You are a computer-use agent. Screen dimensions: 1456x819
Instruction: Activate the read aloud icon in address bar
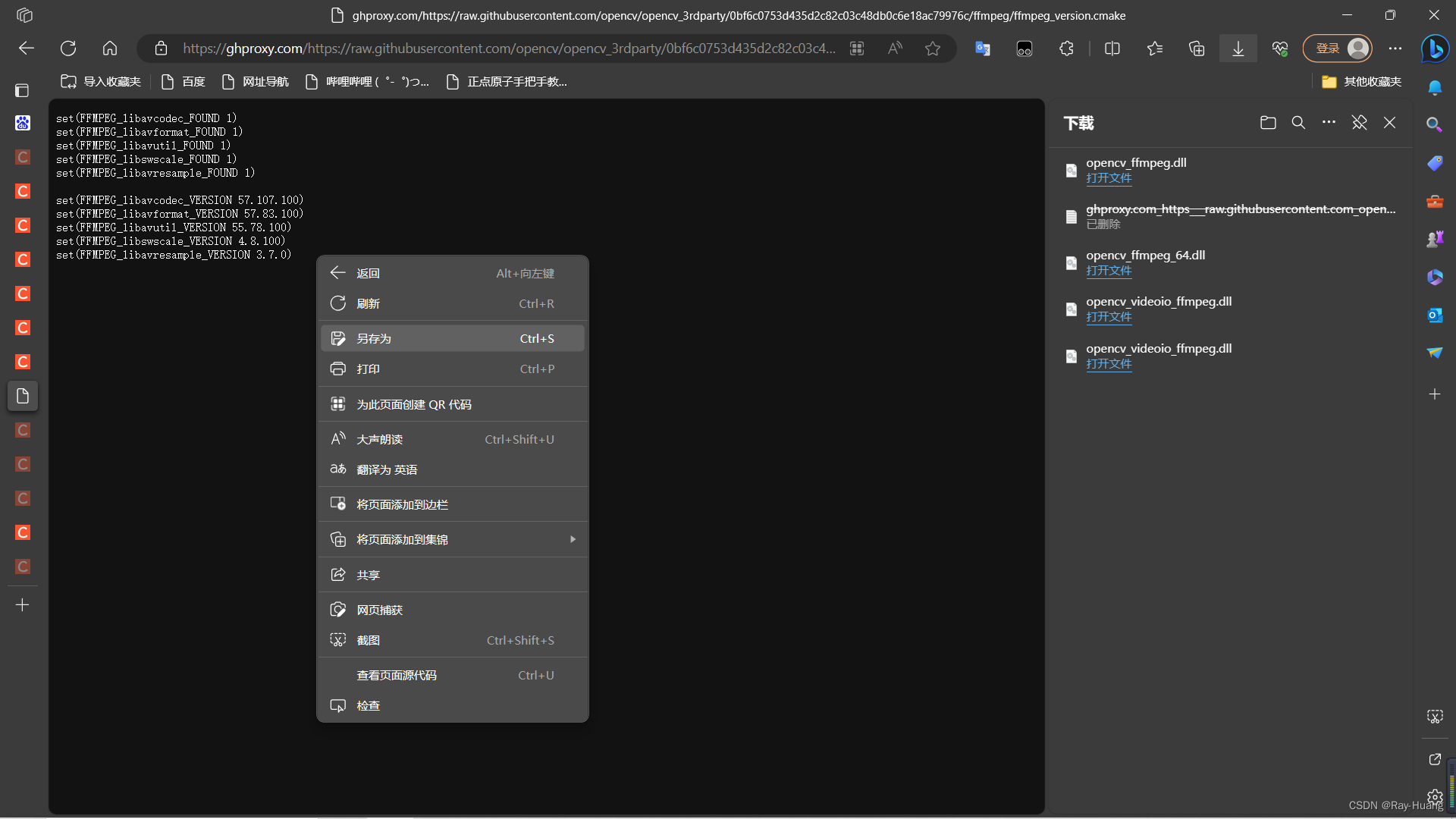895,49
